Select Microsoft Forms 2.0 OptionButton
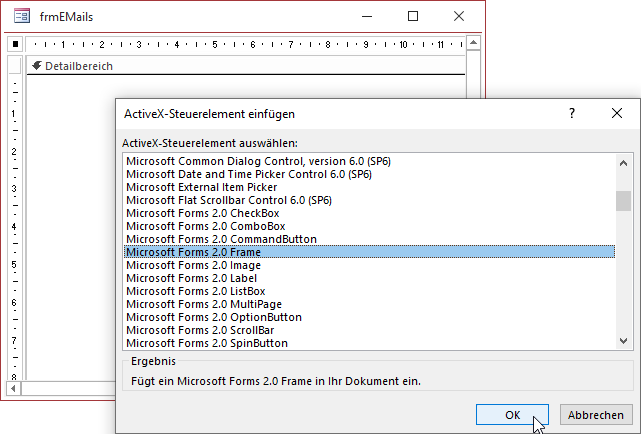The height and width of the screenshot is (434, 641). click(213, 317)
